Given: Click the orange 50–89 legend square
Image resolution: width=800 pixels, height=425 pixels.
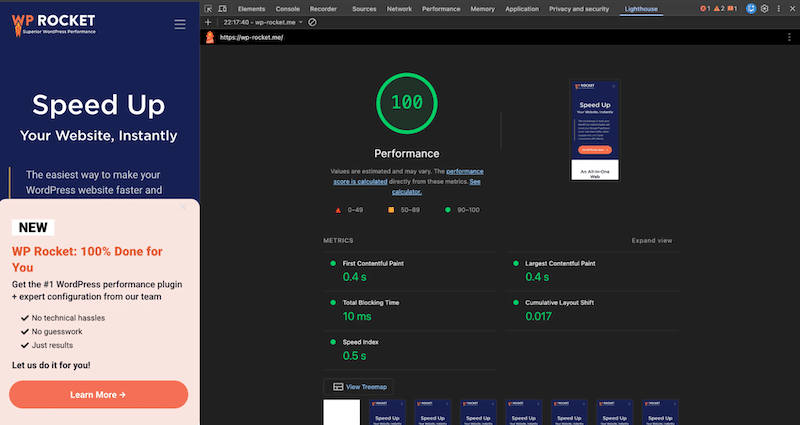Looking at the screenshot, I should [x=391, y=210].
